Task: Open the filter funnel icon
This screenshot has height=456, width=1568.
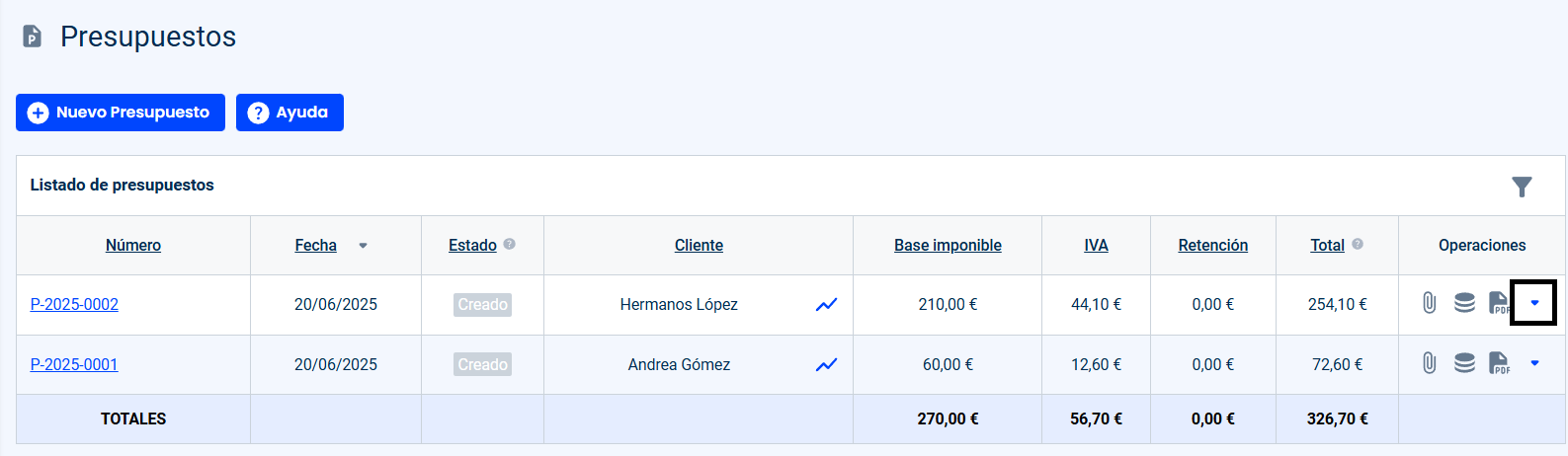Action: 1522,187
